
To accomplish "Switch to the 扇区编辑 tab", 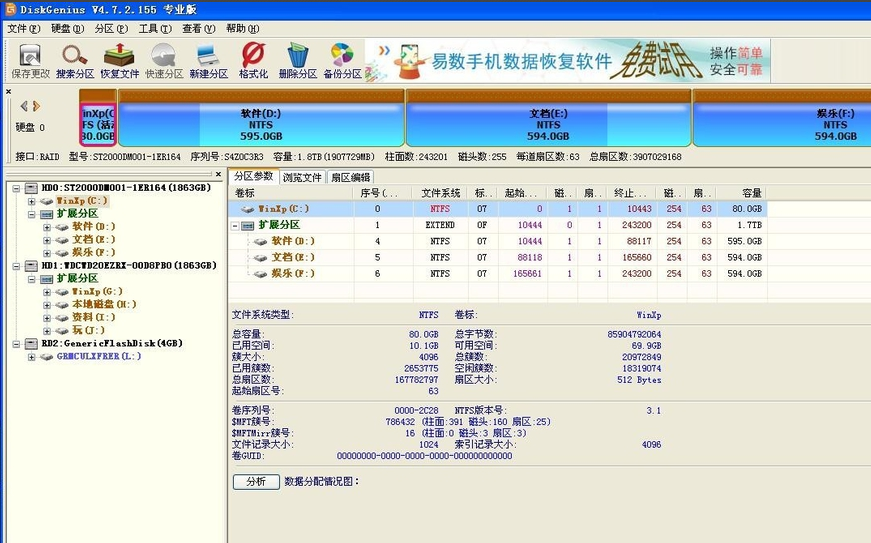I will [x=351, y=177].
